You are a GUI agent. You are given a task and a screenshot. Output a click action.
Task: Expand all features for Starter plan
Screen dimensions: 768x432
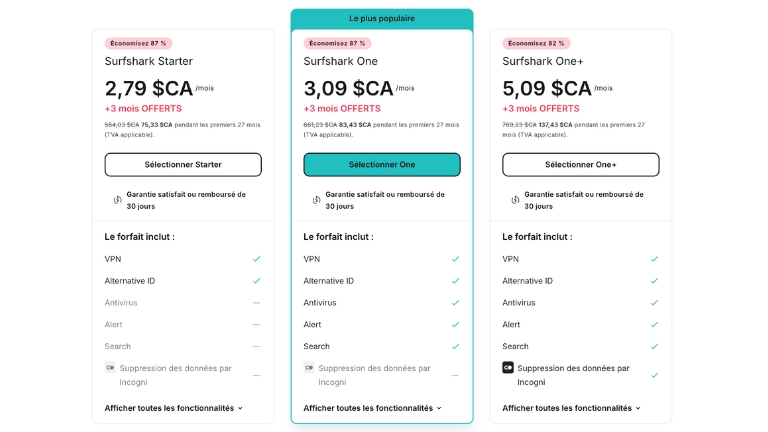(174, 408)
